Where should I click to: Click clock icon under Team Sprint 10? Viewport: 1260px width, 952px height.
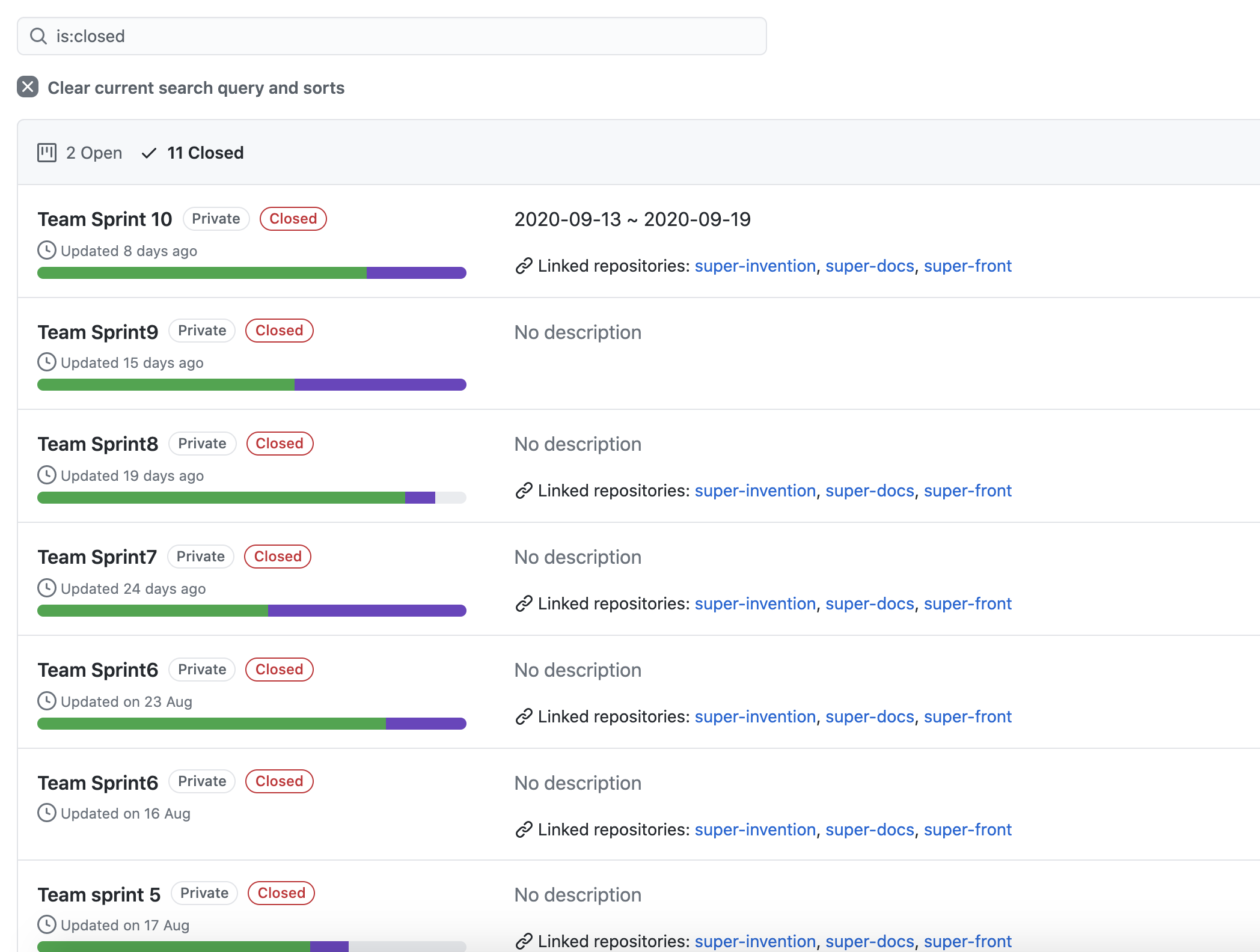(x=47, y=251)
